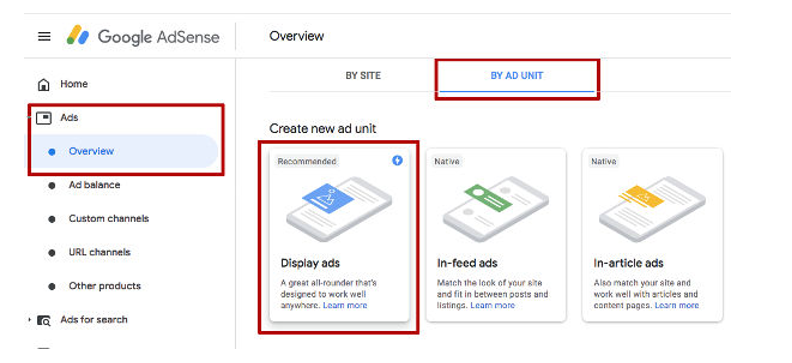Open Custom channels in the sidebar

[109, 219]
